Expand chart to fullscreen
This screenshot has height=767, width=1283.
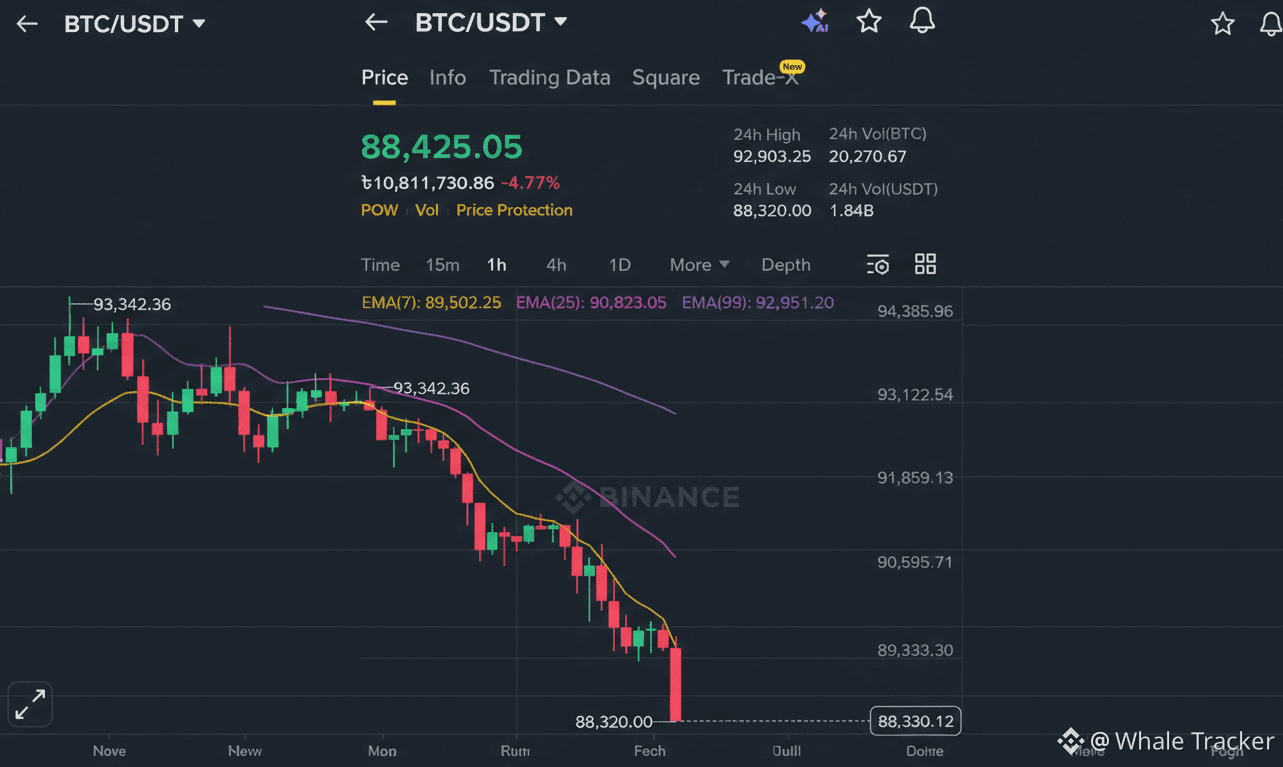coord(30,704)
